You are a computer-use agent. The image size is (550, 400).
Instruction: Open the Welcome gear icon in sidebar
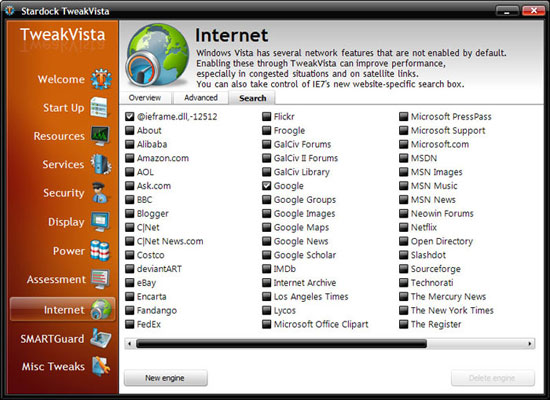tap(101, 79)
